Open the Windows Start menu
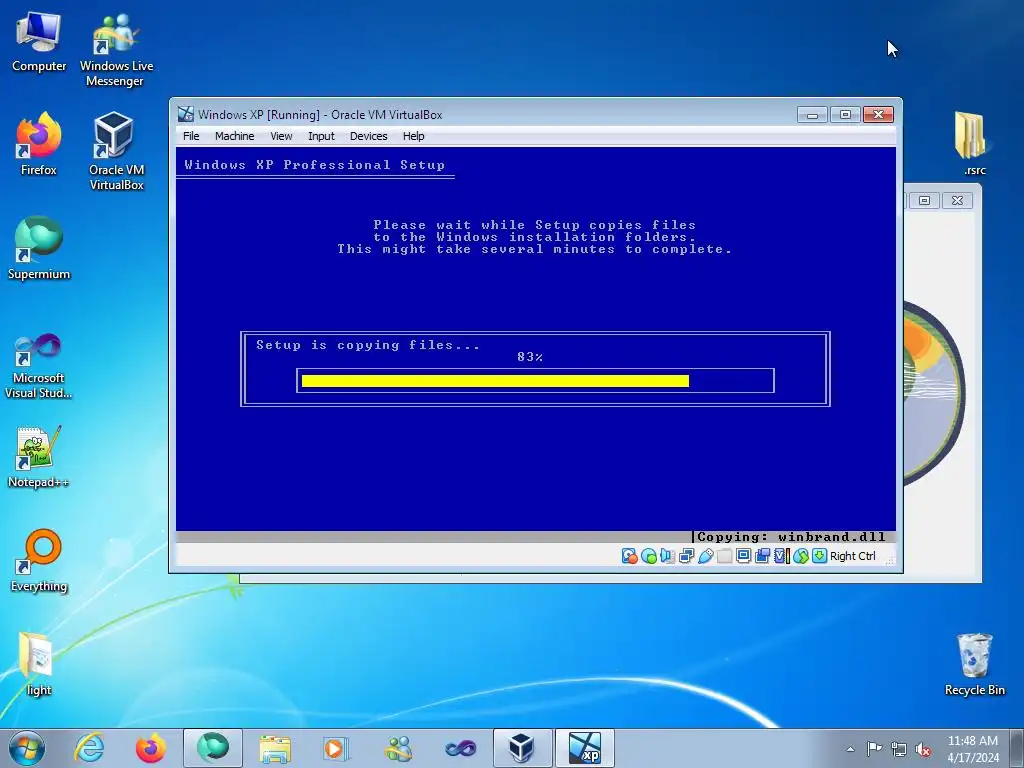1024x768 pixels. point(27,748)
